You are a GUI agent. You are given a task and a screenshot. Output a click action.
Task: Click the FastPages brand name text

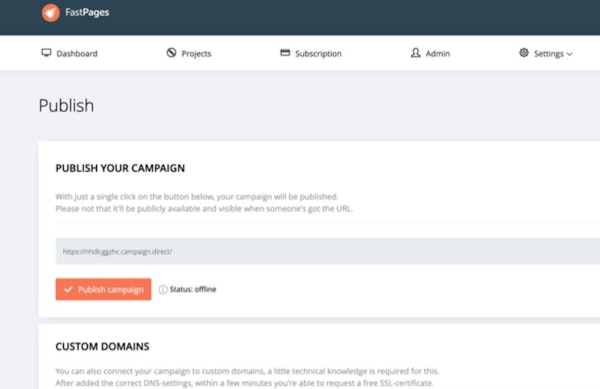coord(87,12)
